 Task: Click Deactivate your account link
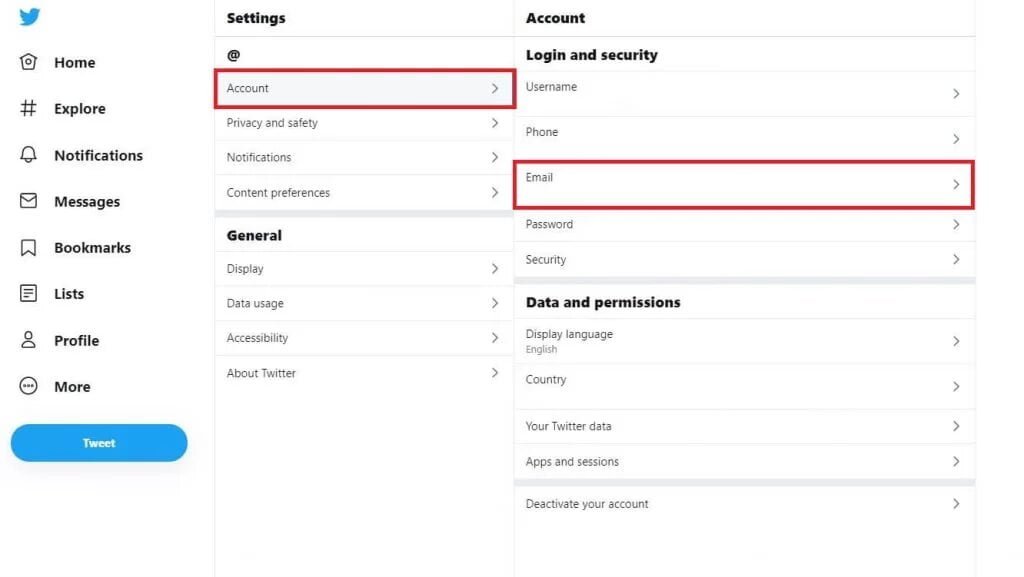[587, 504]
